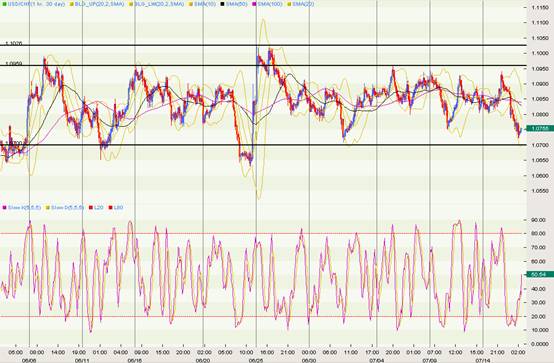Click the 1.1100 price axis value

pos(540,23)
